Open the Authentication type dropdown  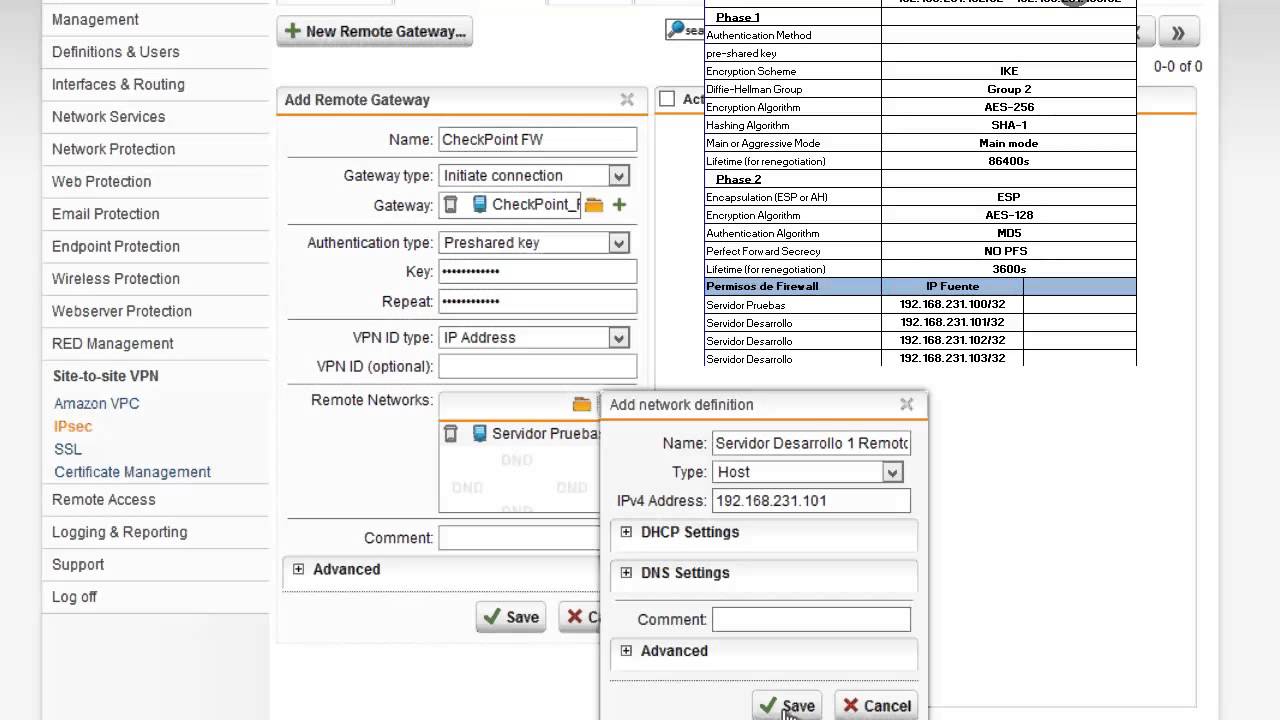619,243
